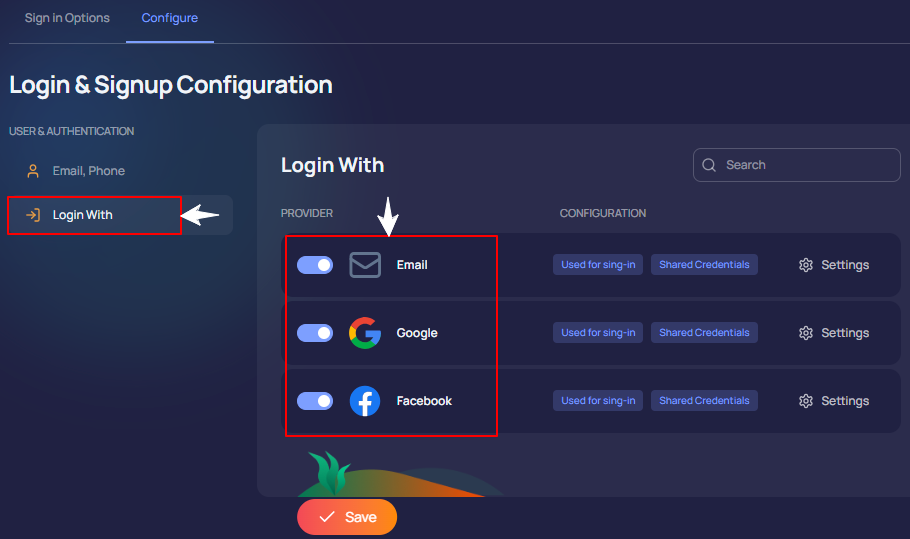
Task: Open Settings for the Google provider
Action: click(844, 333)
